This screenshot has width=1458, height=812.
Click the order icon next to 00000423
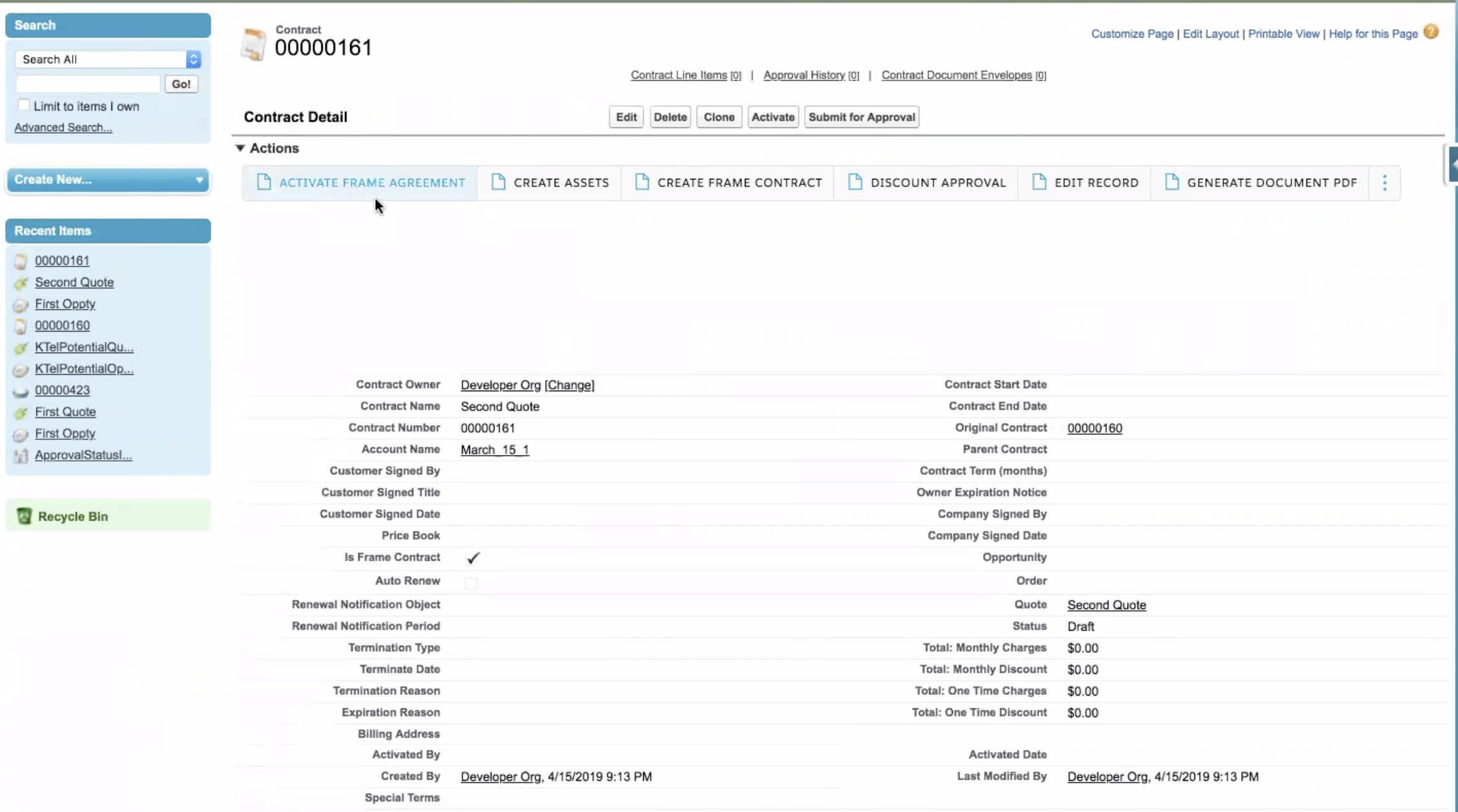click(x=21, y=391)
